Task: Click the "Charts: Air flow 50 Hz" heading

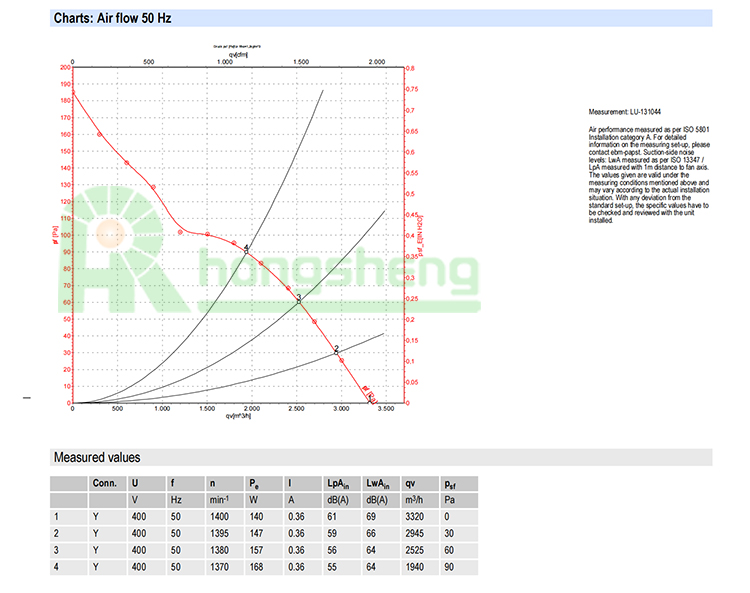Action: click(x=112, y=18)
